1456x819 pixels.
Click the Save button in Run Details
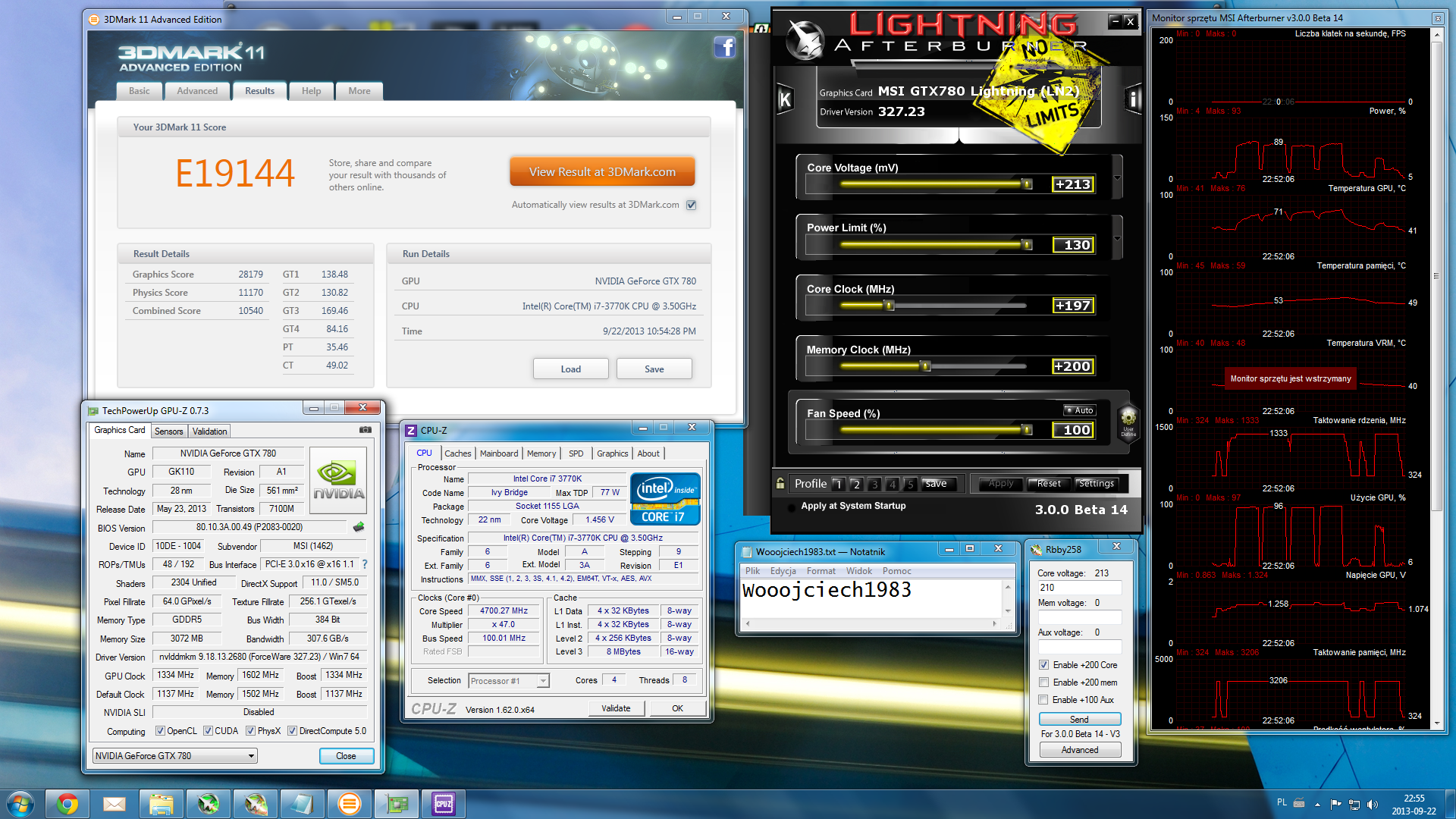654,369
